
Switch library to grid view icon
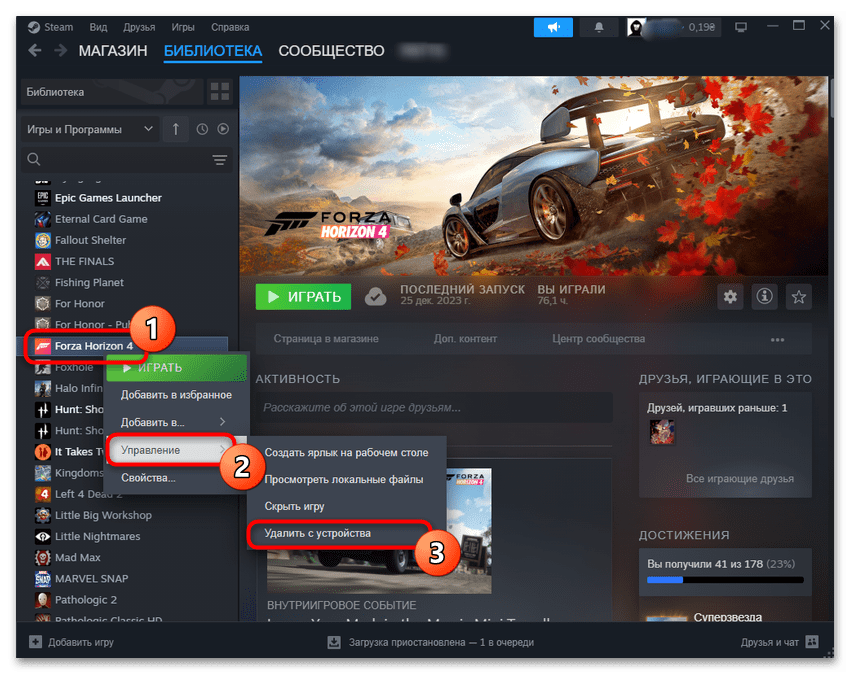[220, 92]
